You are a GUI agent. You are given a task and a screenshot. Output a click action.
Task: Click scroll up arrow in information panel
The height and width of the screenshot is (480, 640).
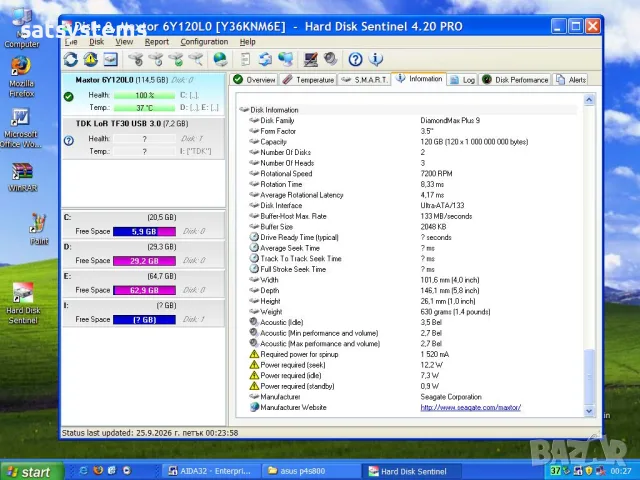point(589,100)
